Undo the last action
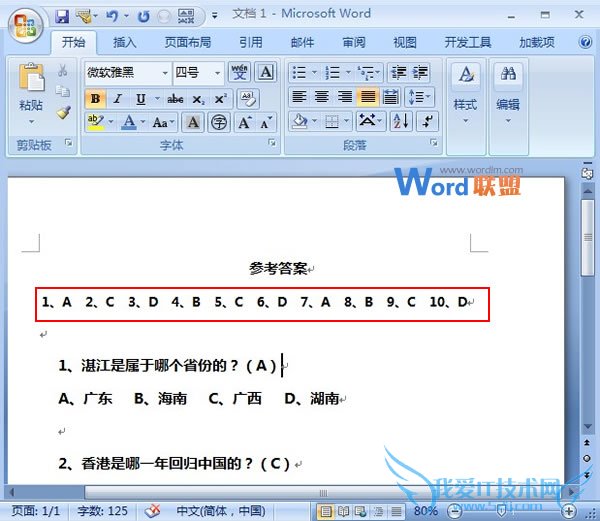The image size is (600, 521). coord(112,16)
